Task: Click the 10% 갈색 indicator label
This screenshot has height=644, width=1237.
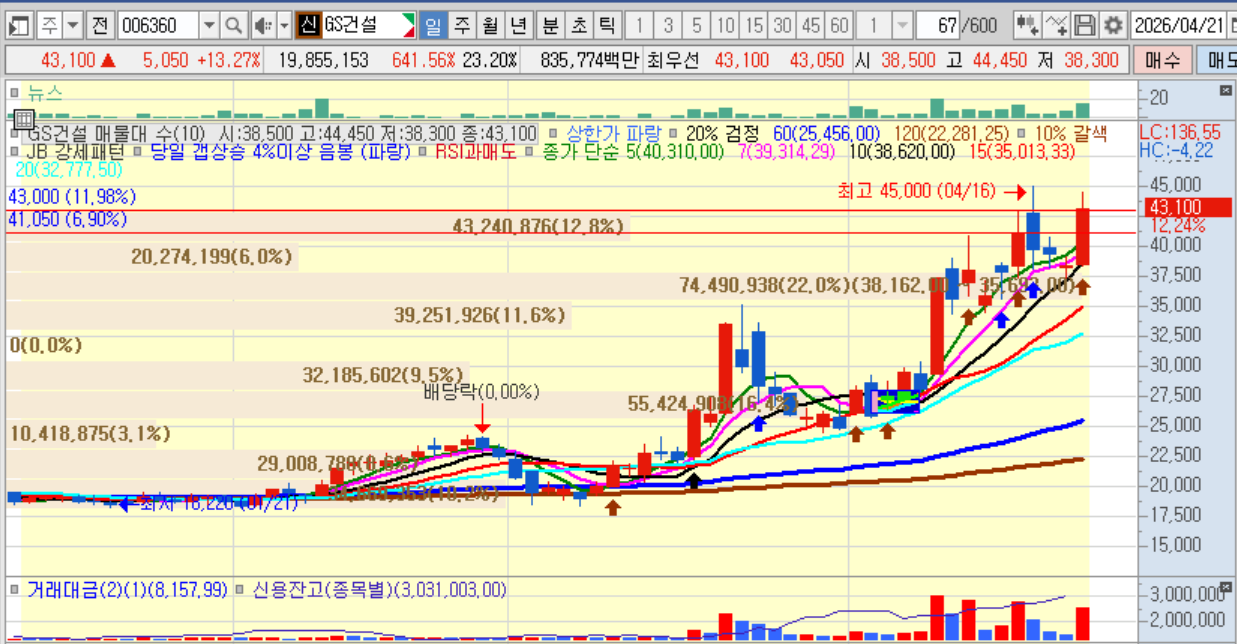Action: [1071, 133]
